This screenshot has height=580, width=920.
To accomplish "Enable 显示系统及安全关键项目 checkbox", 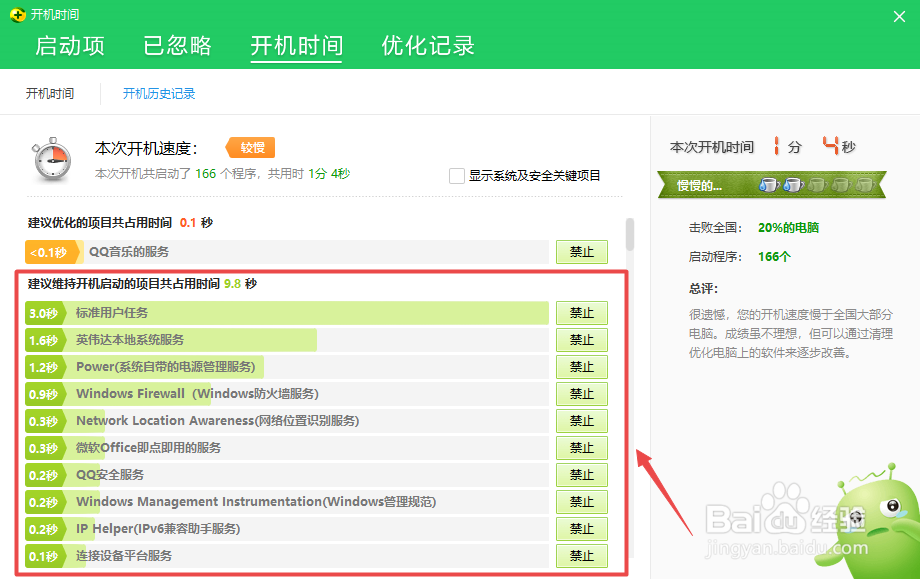I will [456, 175].
